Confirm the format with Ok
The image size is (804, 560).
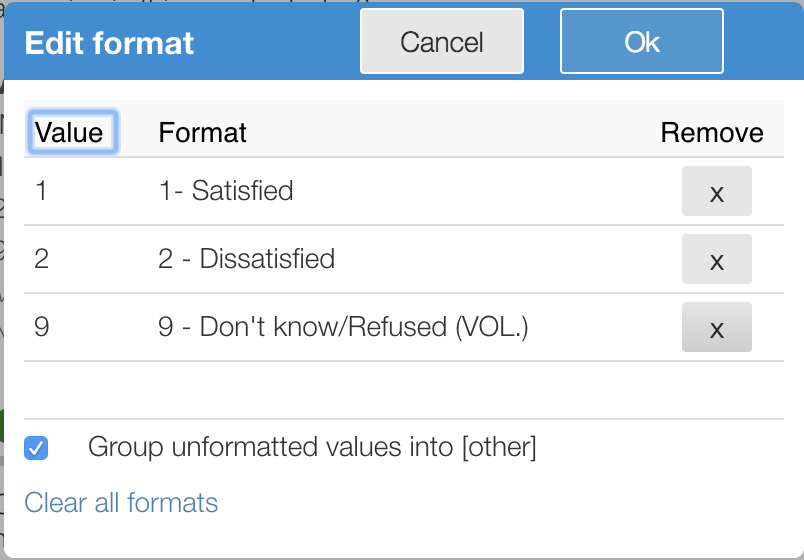pos(641,42)
